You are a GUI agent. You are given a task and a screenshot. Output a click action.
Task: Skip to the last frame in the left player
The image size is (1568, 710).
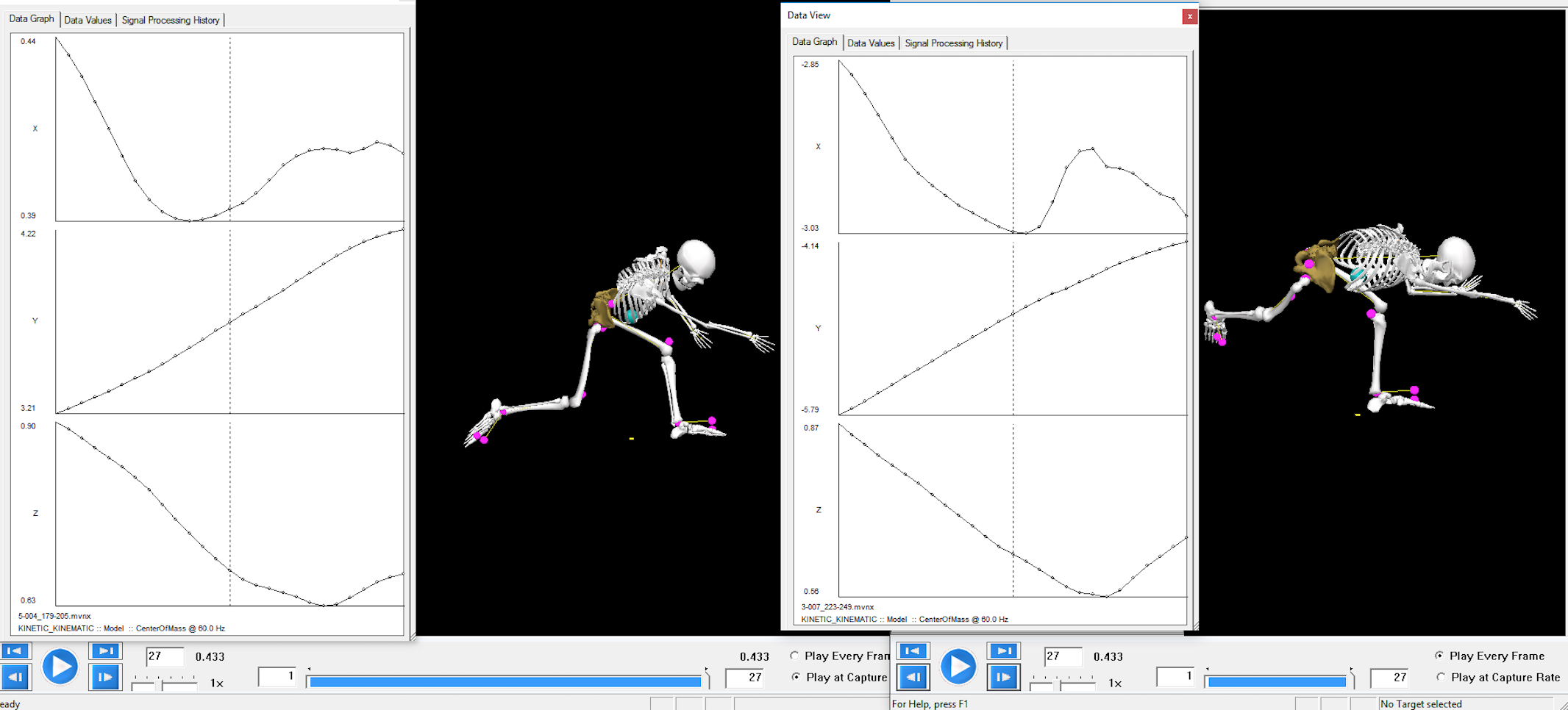[105, 650]
